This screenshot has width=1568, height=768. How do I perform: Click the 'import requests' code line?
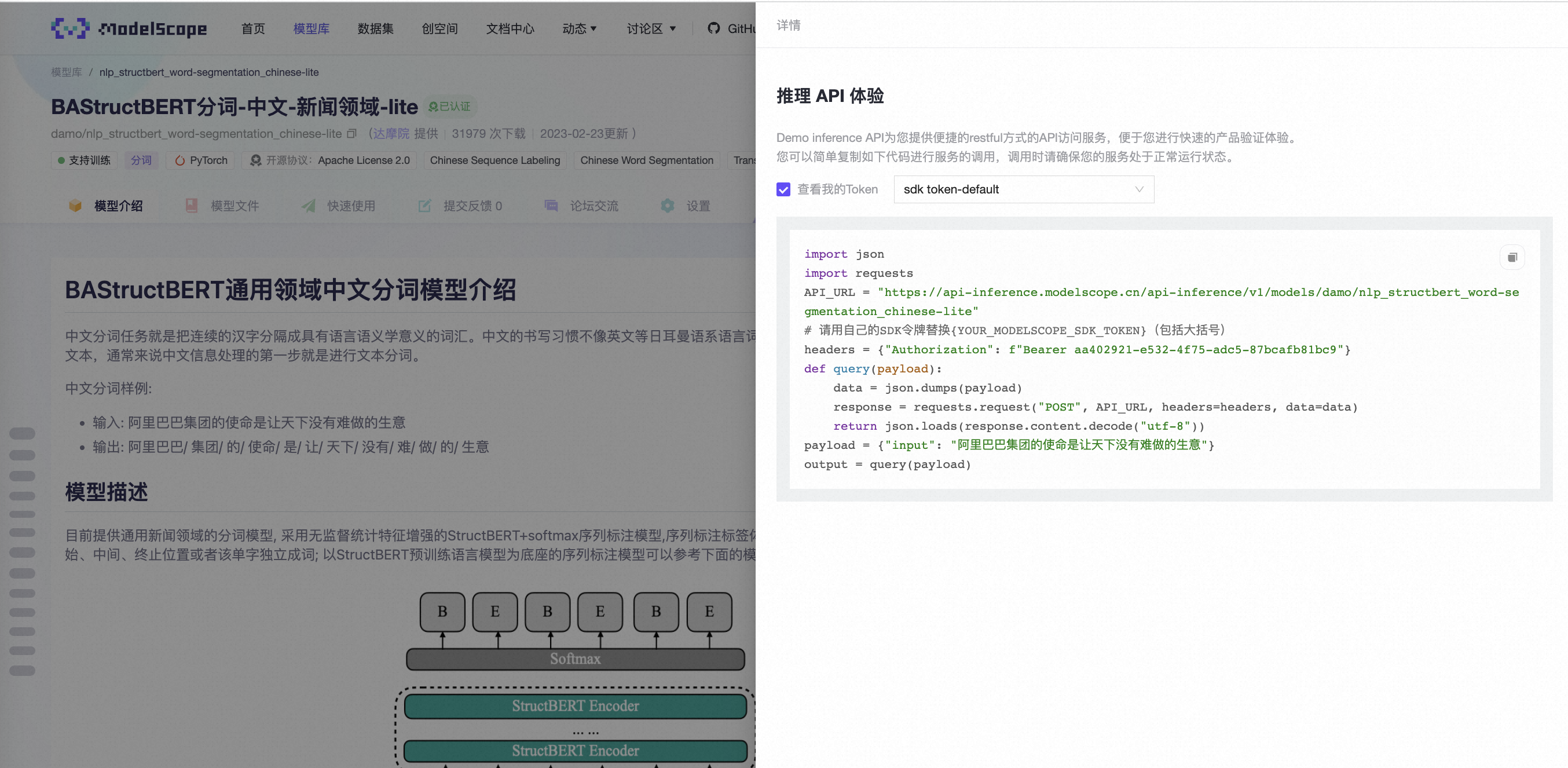tap(858, 273)
